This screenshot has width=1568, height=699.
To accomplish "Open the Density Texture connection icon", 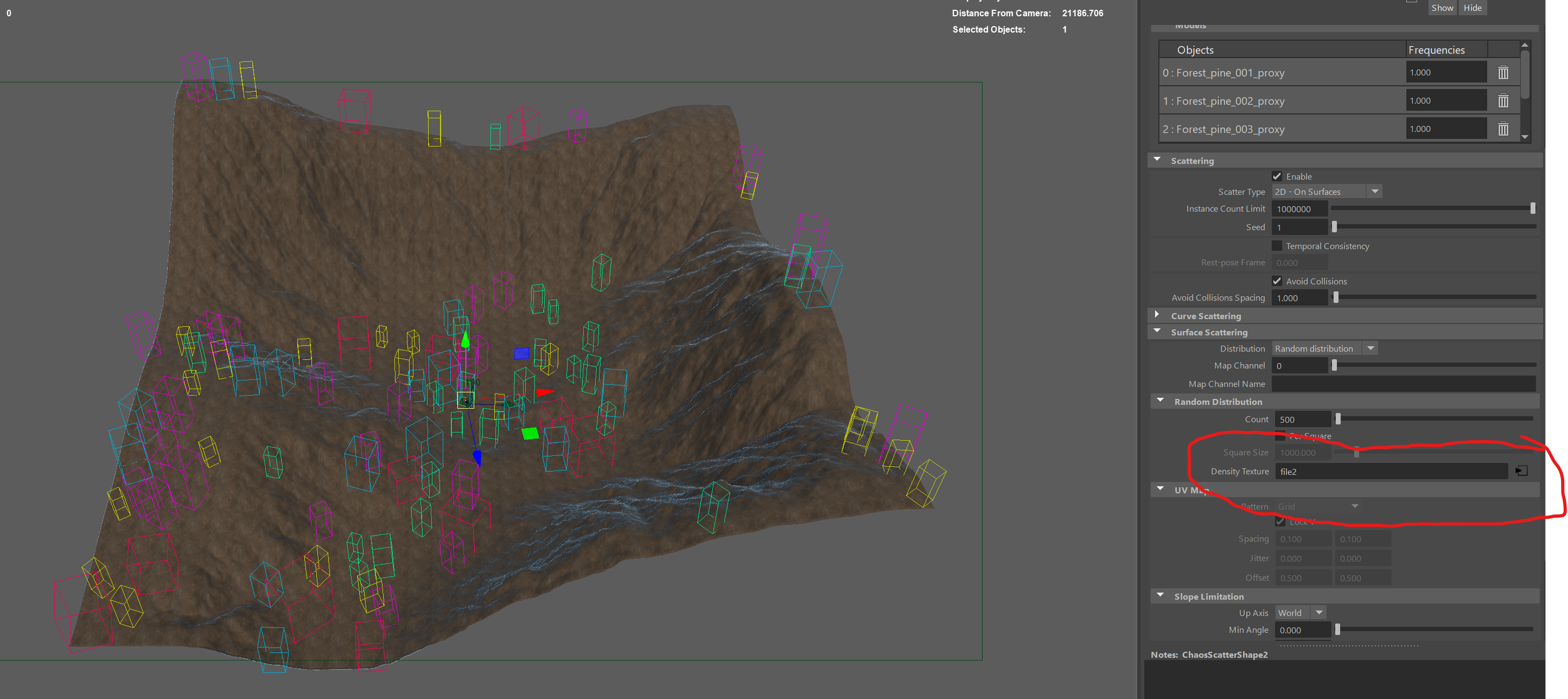I will 1521,471.
